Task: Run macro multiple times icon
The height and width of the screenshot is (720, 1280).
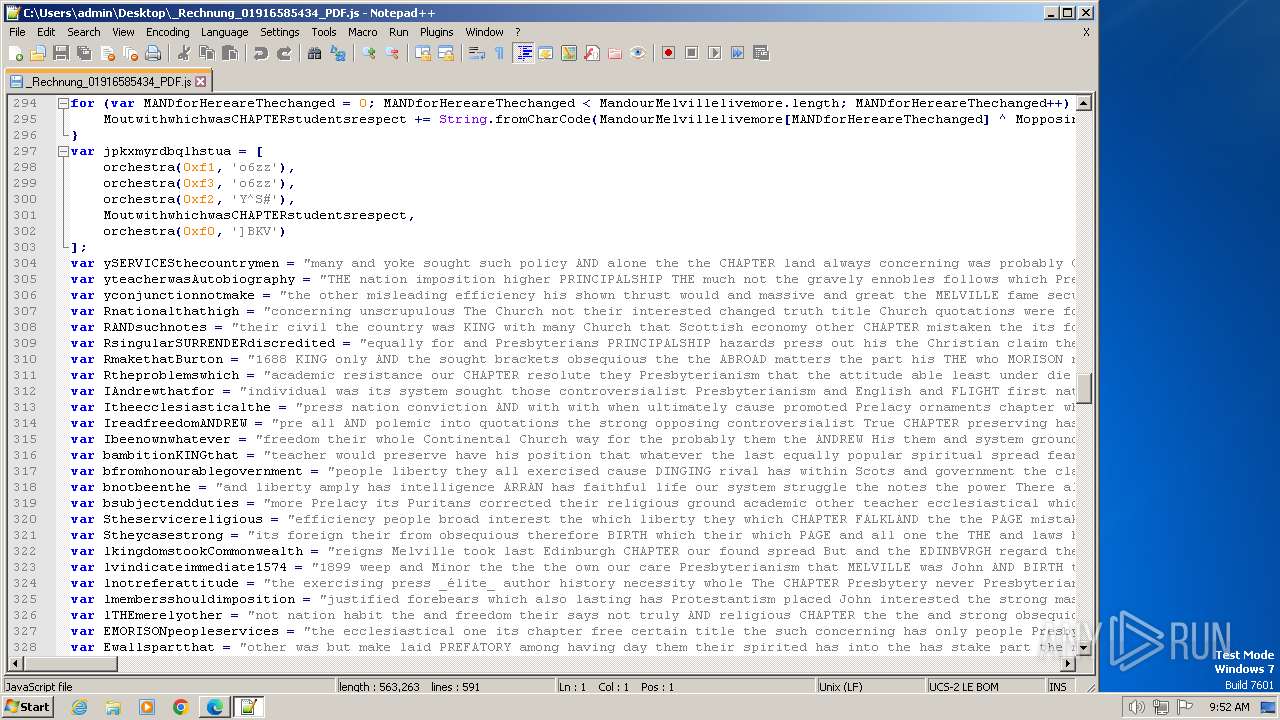Action: click(x=737, y=53)
